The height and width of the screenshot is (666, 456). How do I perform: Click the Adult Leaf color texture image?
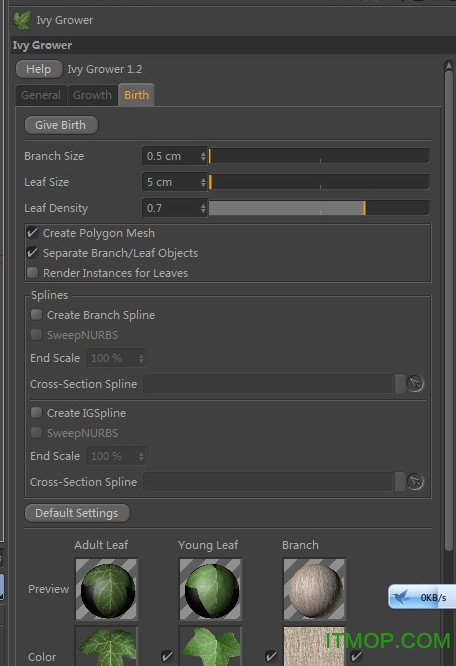click(106, 646)
